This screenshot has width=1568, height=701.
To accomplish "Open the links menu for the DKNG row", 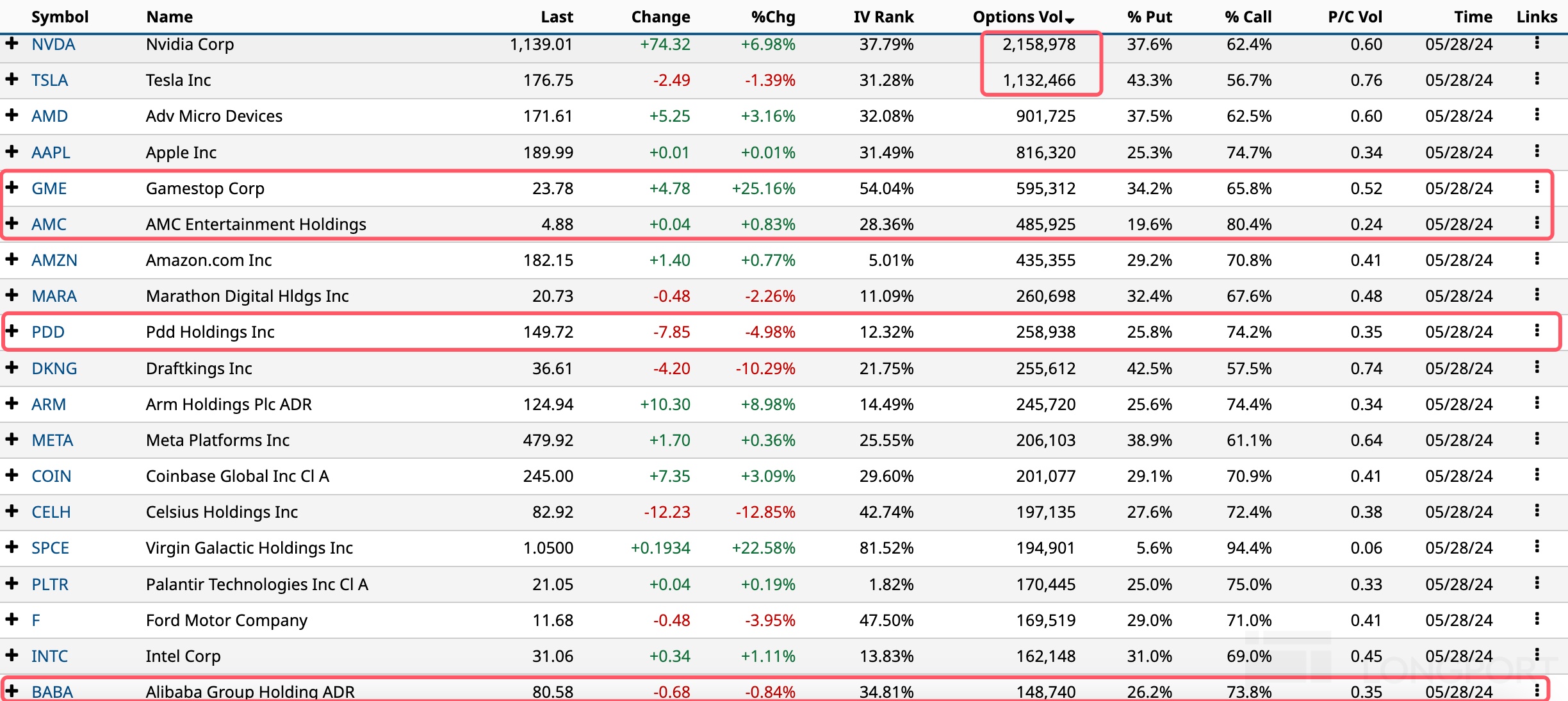I will (x=1537, y=367).
